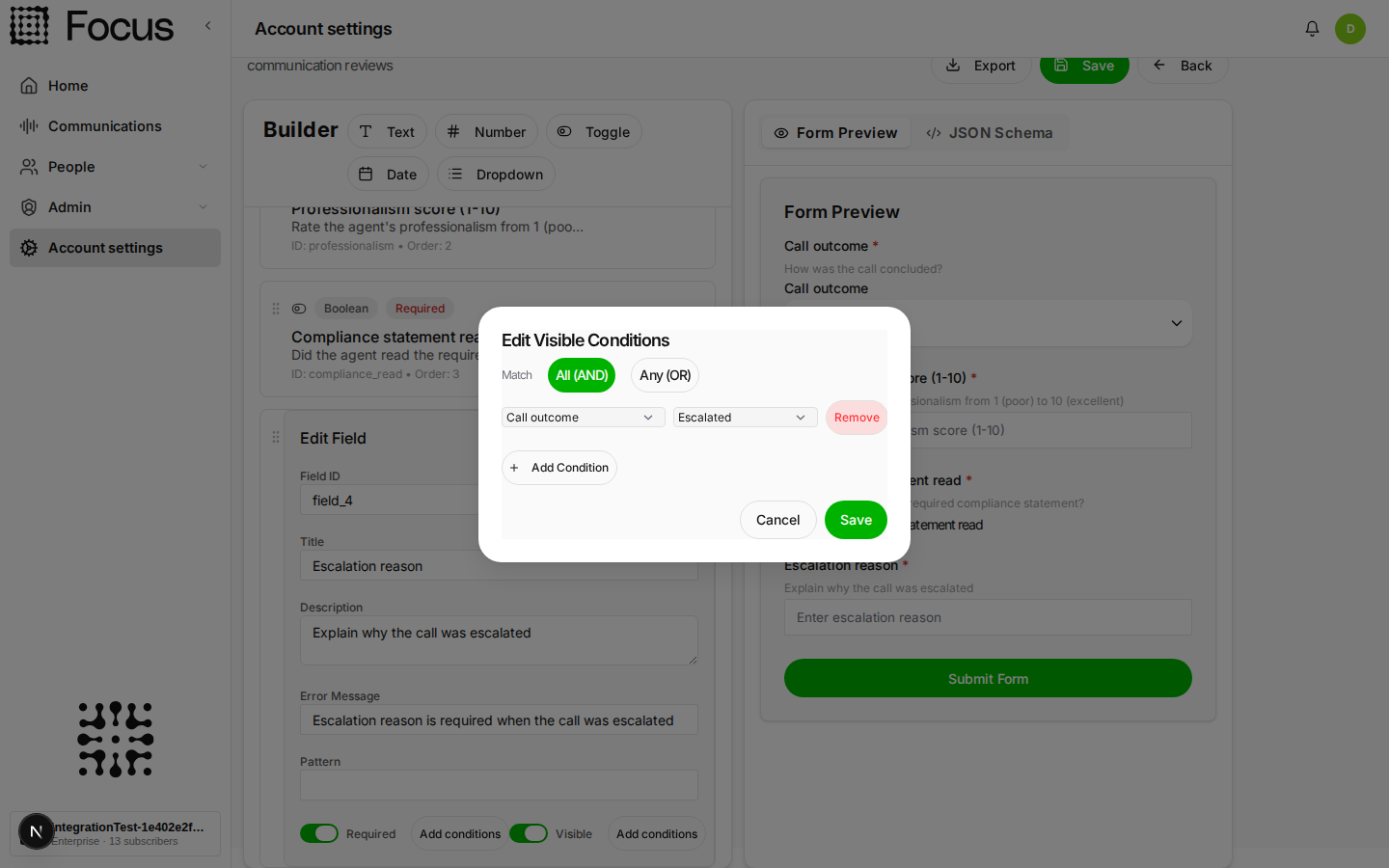Save the visible conditions
1389x868 pixels.
[x=856, y=520]
